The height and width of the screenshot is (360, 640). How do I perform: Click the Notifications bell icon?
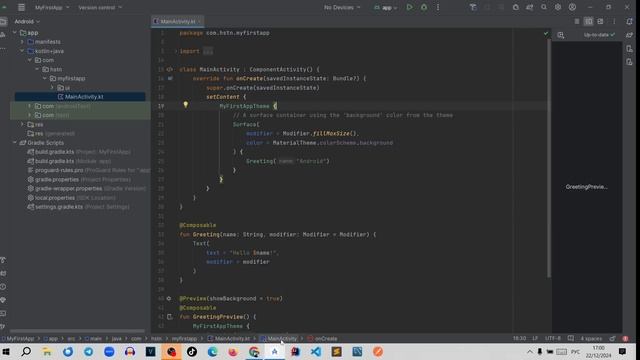tap(629, 21)
